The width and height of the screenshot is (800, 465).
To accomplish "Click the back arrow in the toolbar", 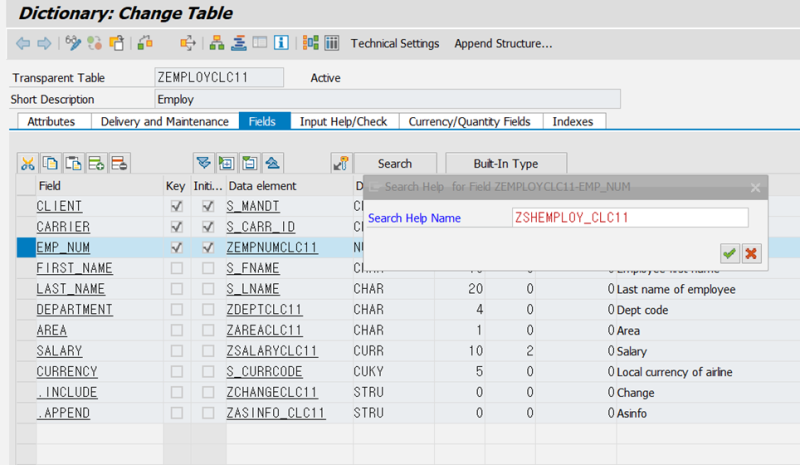I will click(23, 43).
